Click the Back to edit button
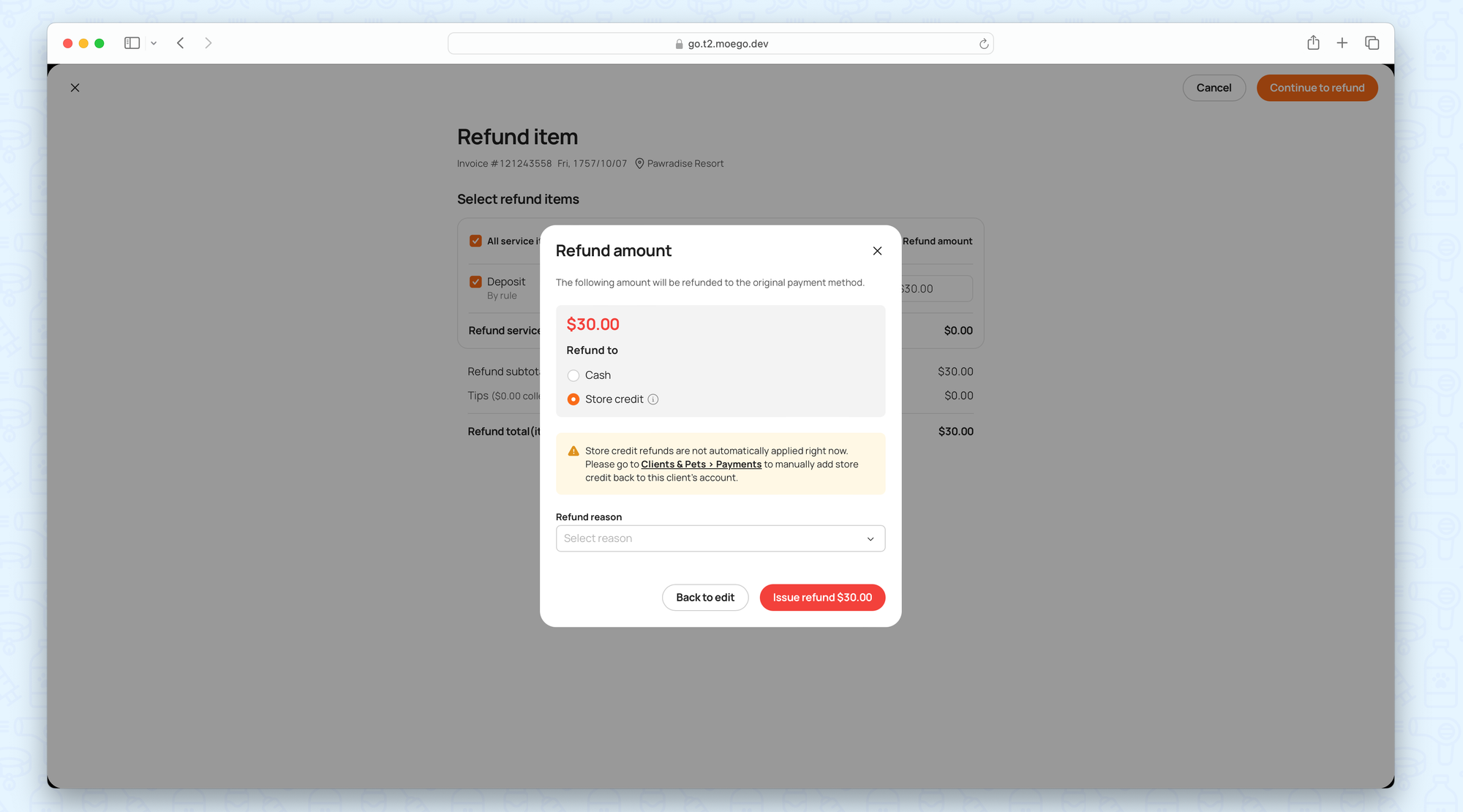Image resolution: width=1463 pixels, height=812 pixels. pyautogui.click(x=704, y=598)
